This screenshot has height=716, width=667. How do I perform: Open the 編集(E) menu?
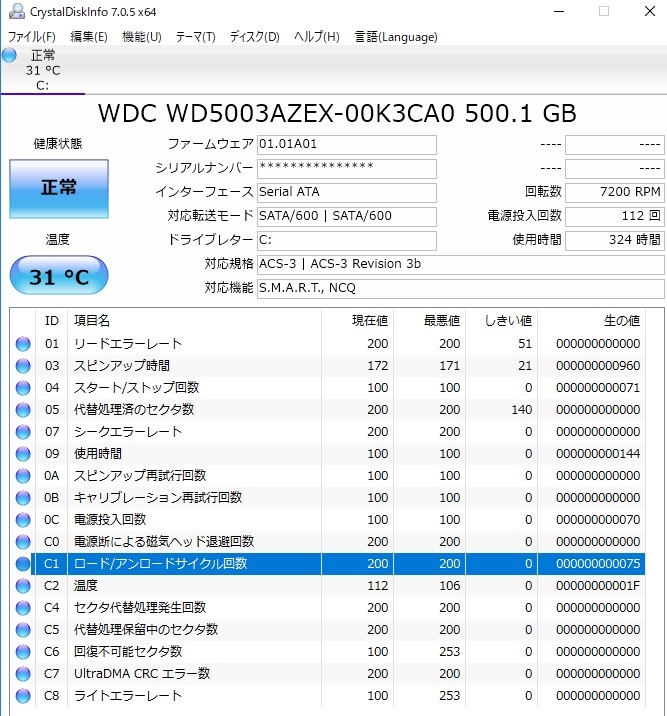coord(89,37)
